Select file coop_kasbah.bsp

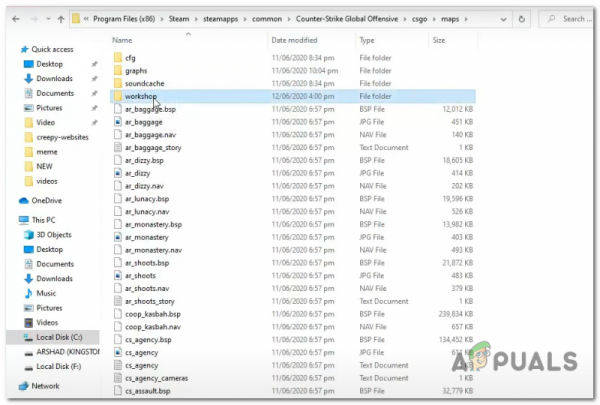click(153, 314)
